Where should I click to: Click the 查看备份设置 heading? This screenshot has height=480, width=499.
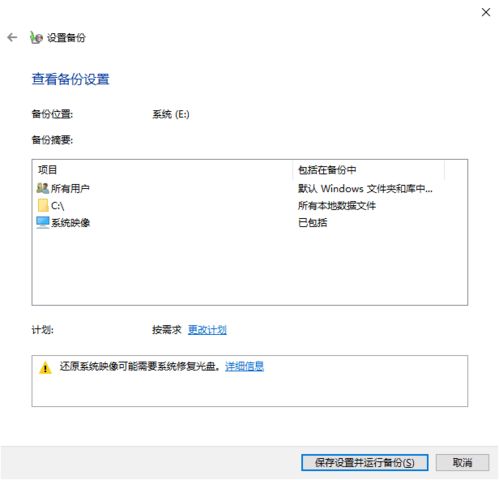click(x=70, y=79)
